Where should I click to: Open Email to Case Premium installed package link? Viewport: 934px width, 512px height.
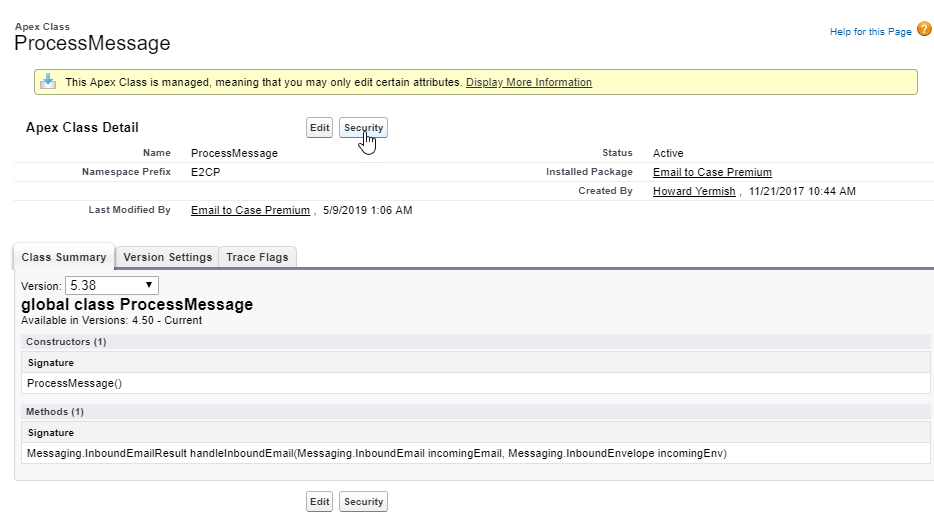coord(712,172)
